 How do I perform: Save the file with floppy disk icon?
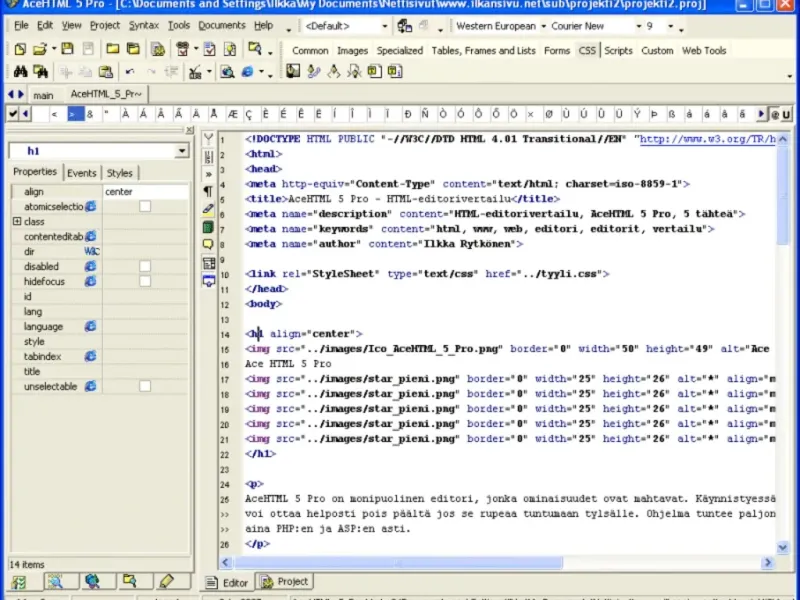click(67, 49)
